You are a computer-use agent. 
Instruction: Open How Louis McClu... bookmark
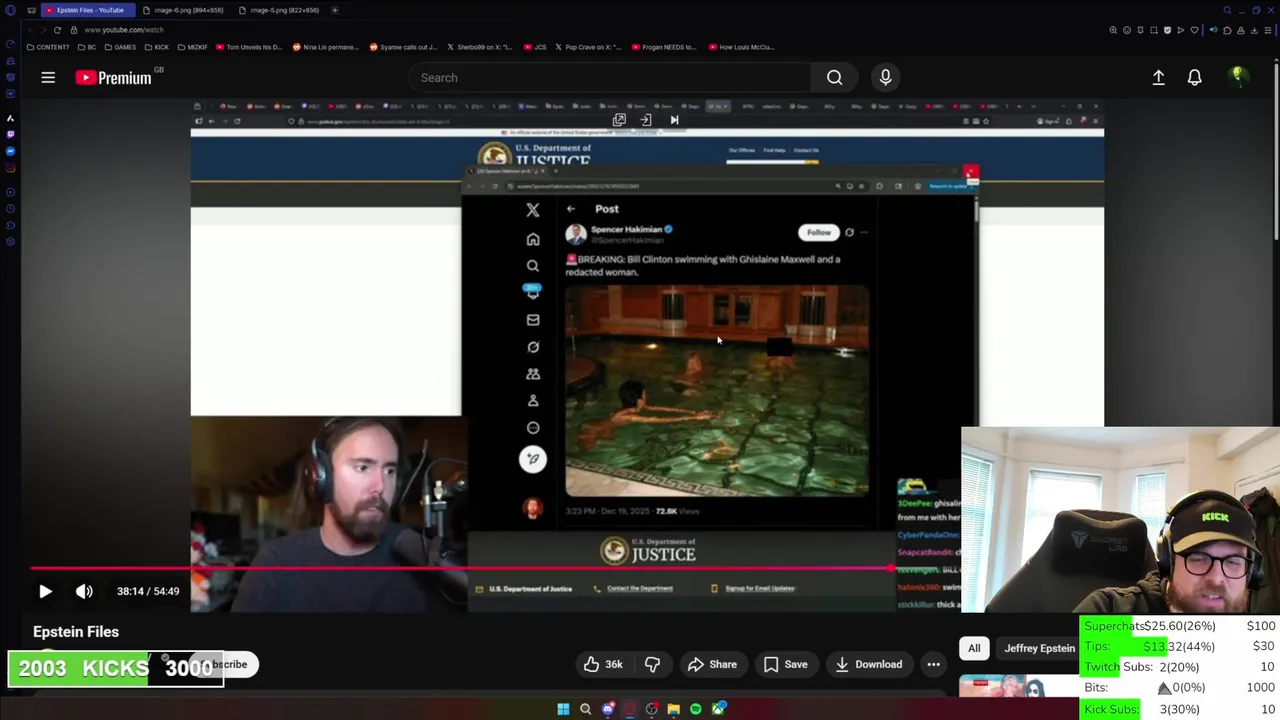(x=741, y=47)
